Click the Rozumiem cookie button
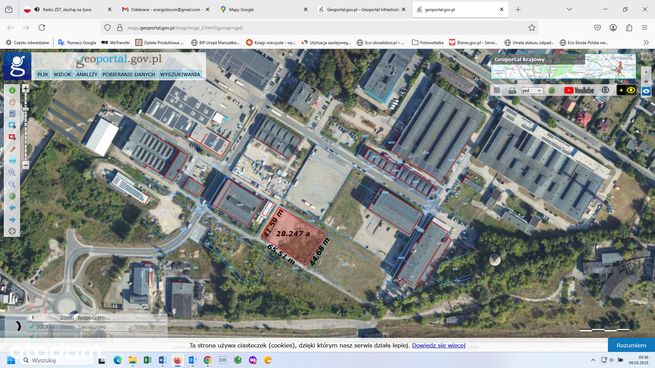Image resolution: width=655 pixels, height=368 pixels. tap(631, 345)
